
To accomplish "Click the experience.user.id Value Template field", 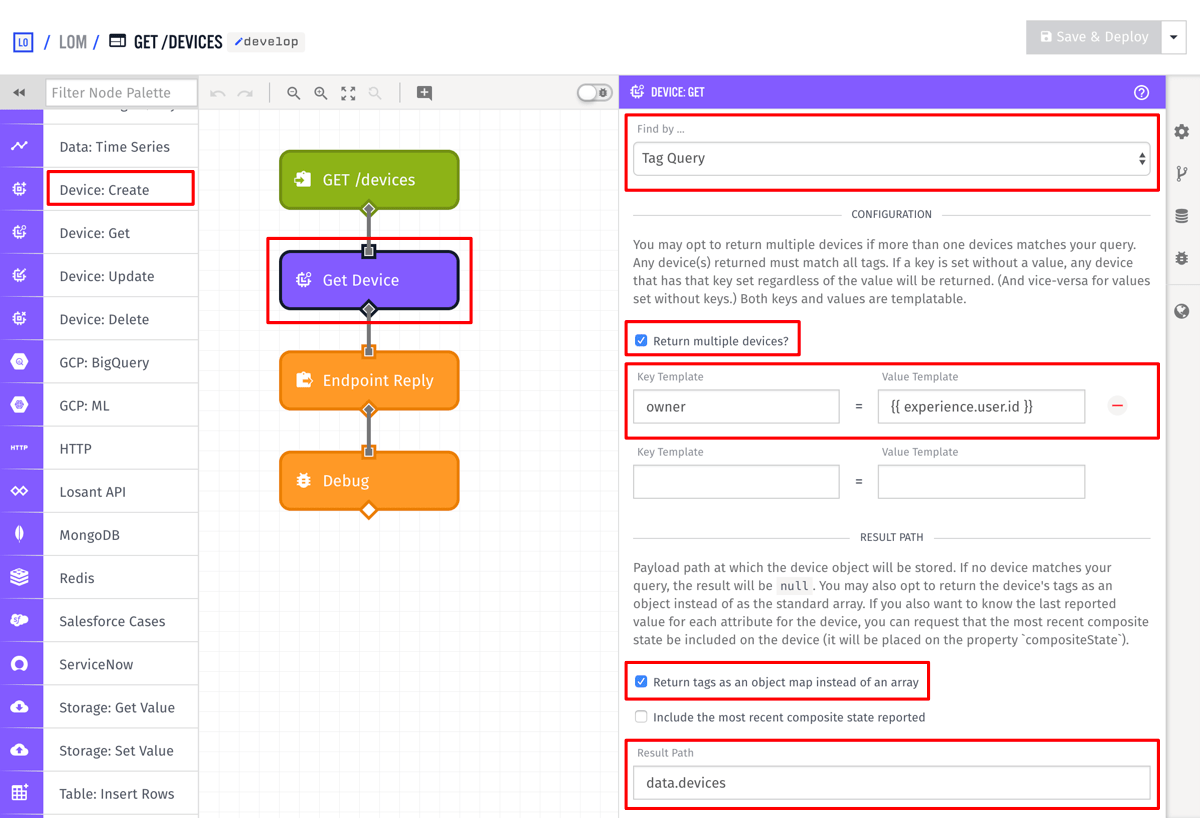I will 981,407.
